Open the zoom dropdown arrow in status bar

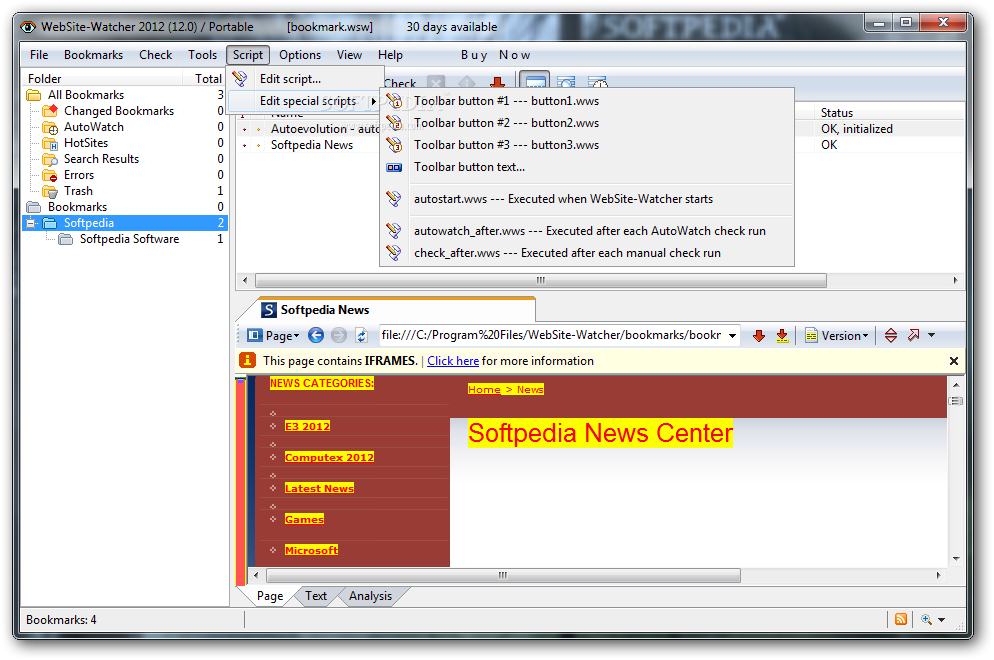click(941, 620)
